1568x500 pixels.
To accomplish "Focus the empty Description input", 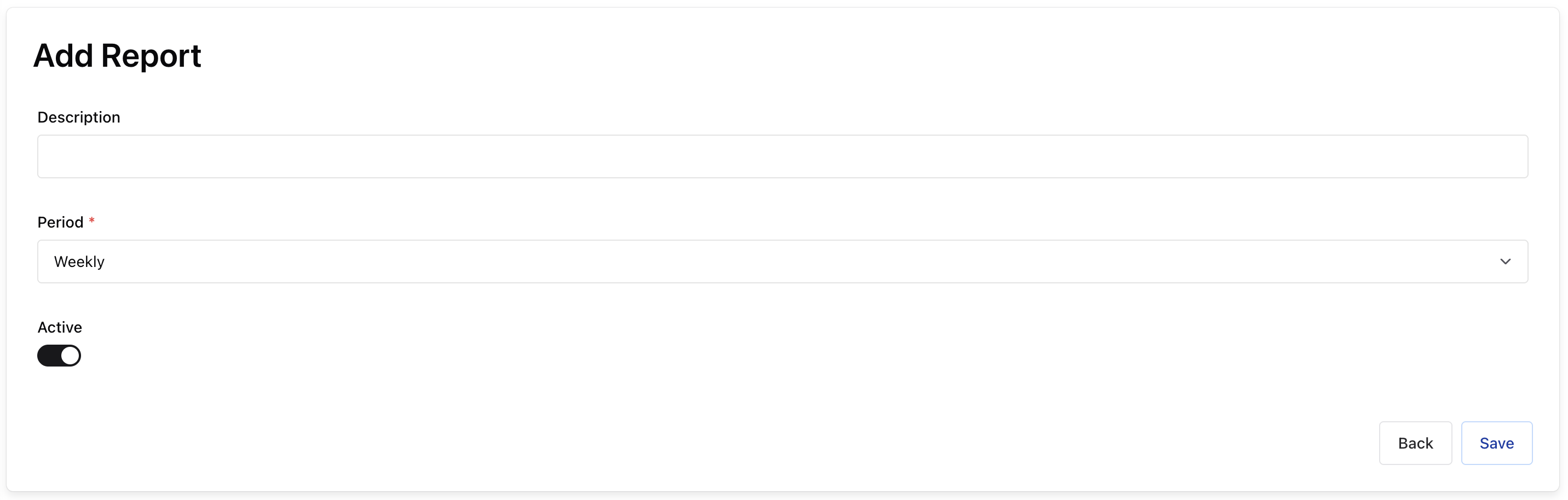I will point(782,156).
